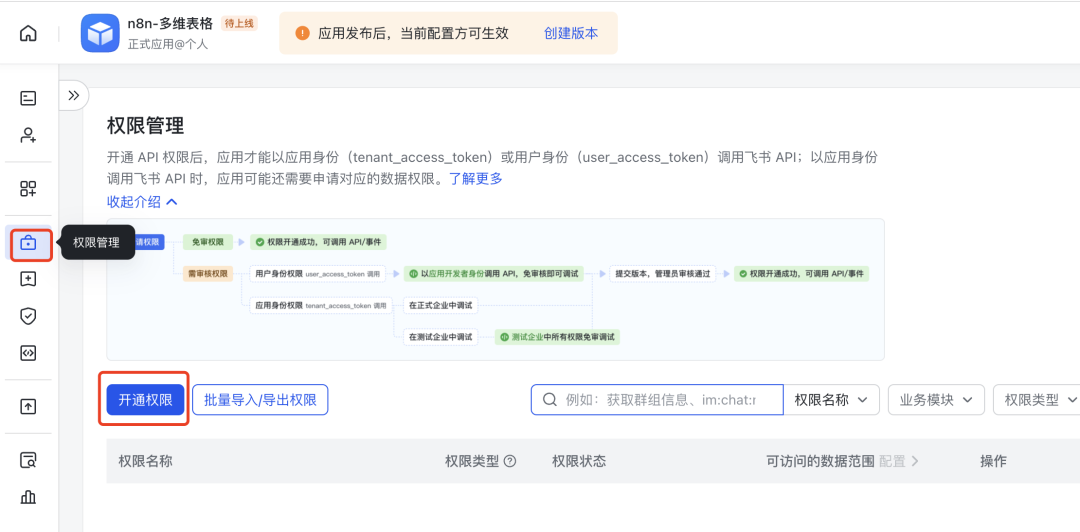Click 批量导入/导出权限 button

[x=260, y=400]
